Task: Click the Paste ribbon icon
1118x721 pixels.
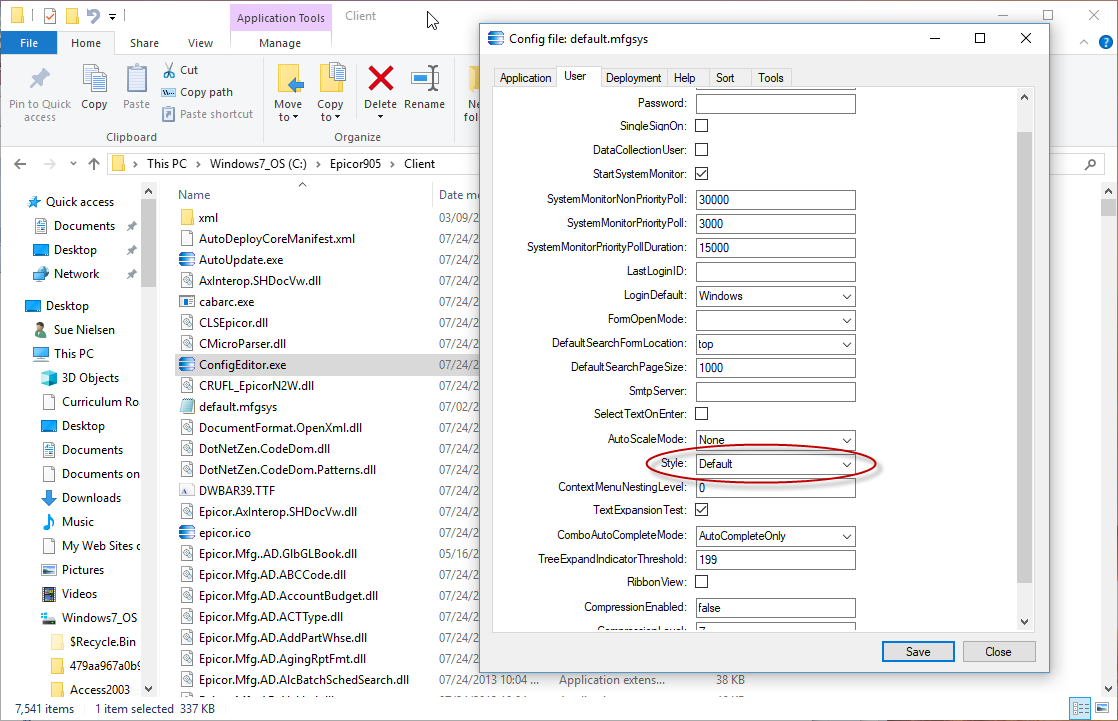Action: (136, 79)
